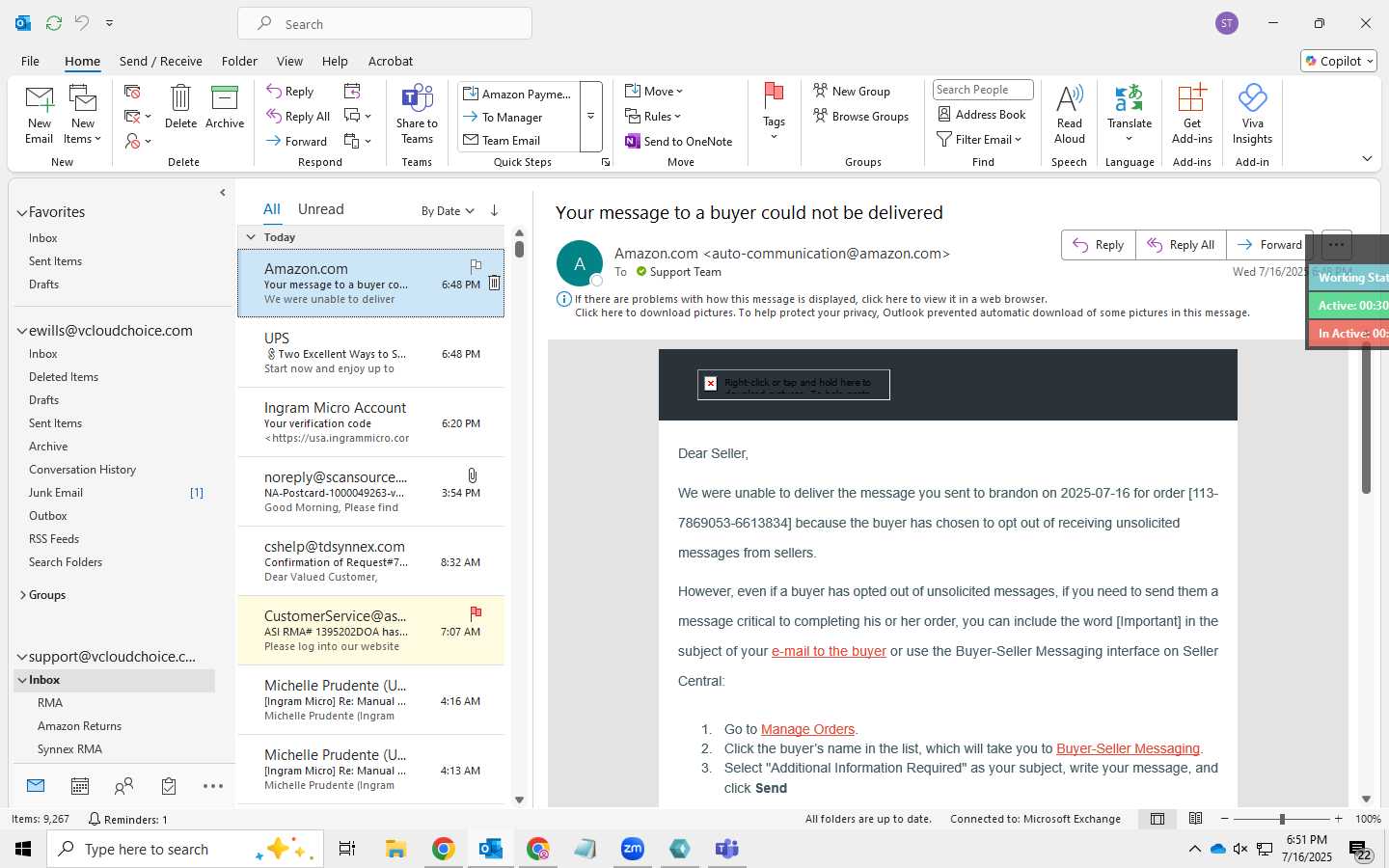Follow the Manage Orders link
Image resolution: width=1389 pixels, height=868 pixels.
pyautogui.click(x=807, y=729)
